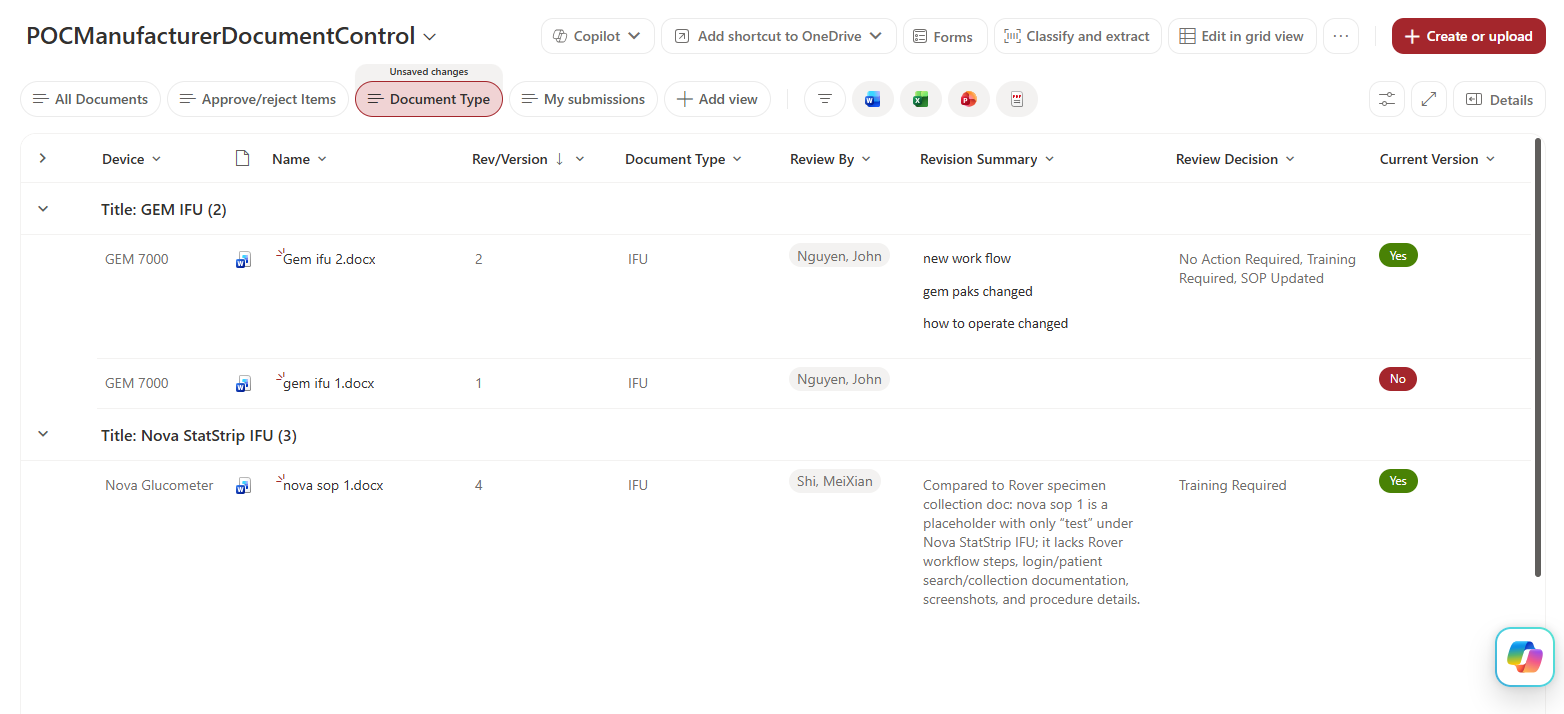This screenshot has width=1564, height=714.
Task: Open the Copilot toolbar dropdown
Action: pos(598,36)
